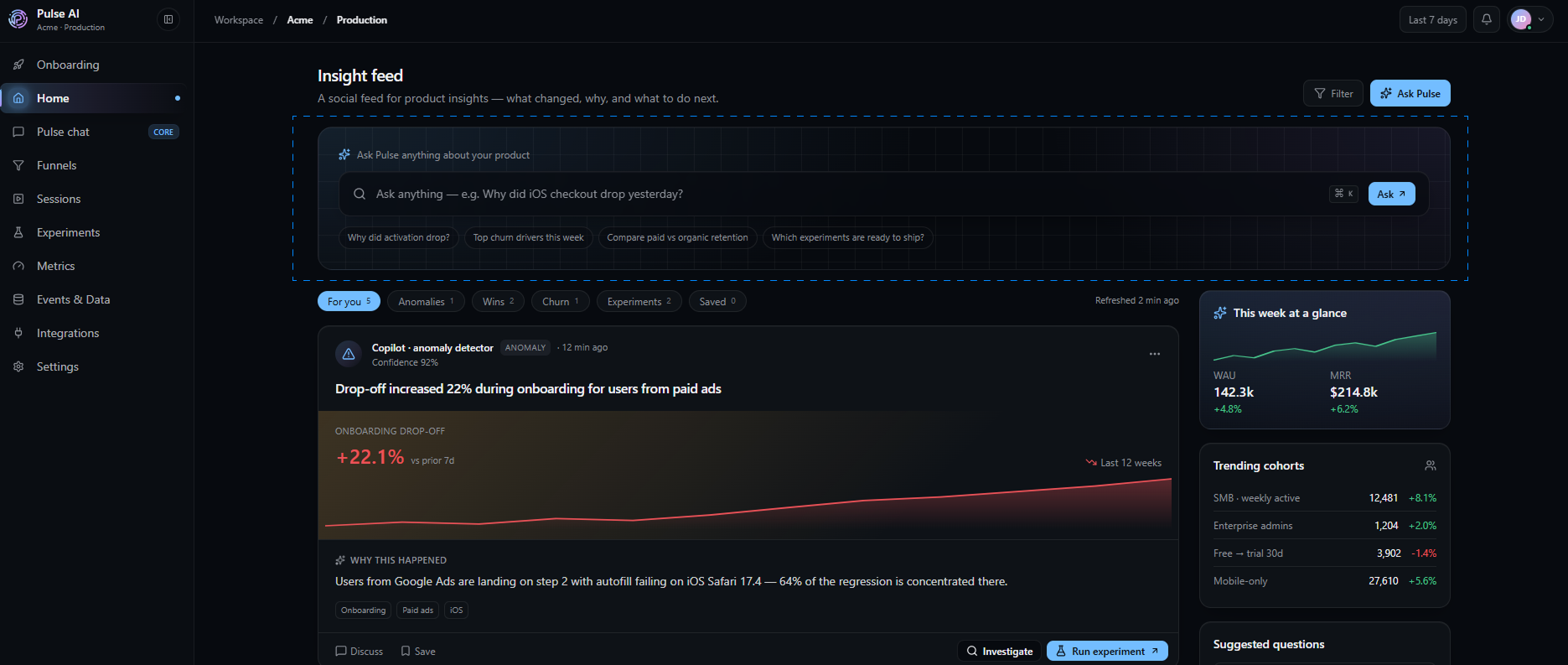
Task: Switch to the Saved tab
Action: tap(717, 301)
